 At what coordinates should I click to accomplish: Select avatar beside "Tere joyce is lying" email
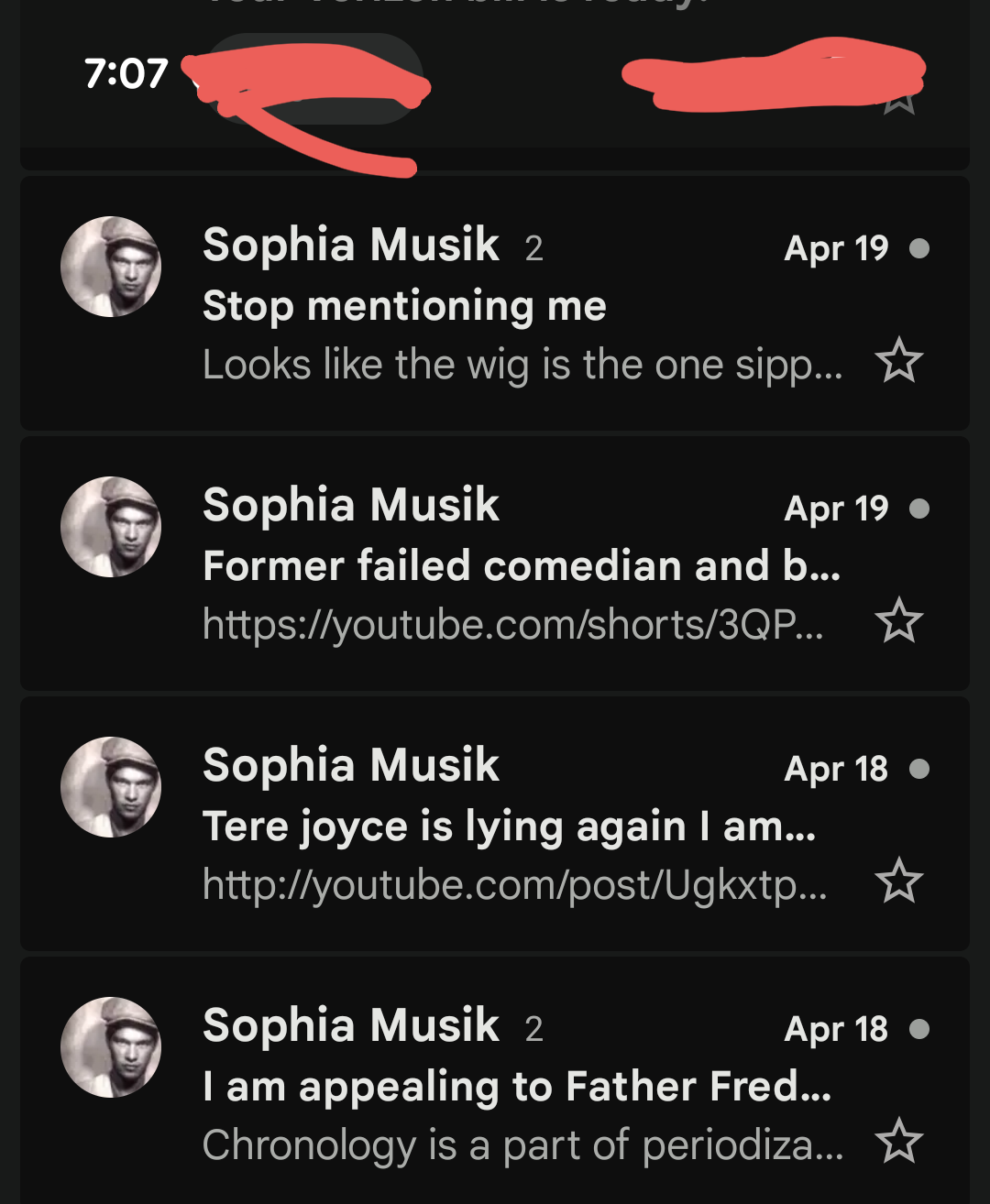coord(111,787)
